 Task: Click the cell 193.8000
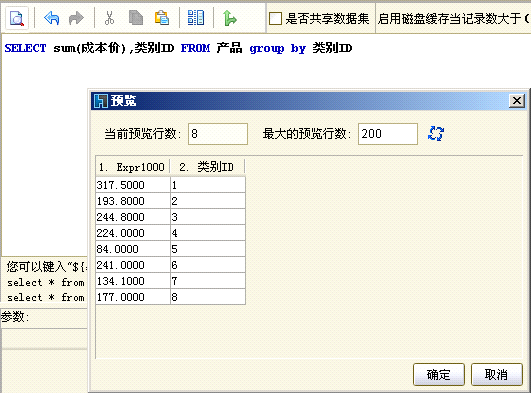(133, 201)
